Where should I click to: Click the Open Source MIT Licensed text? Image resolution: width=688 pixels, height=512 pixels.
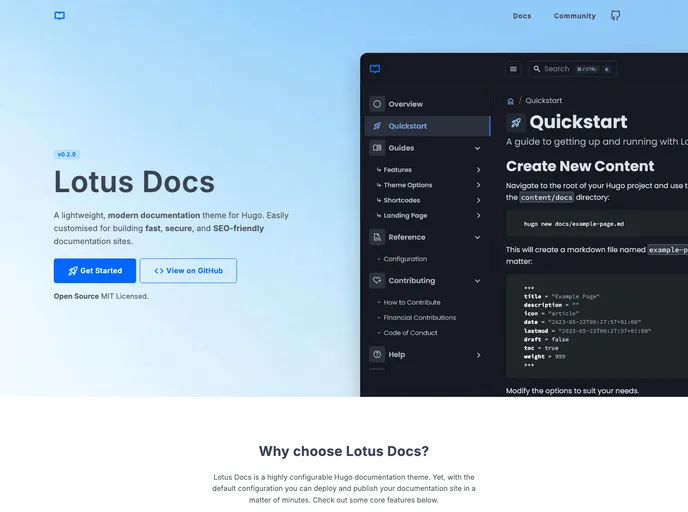(x=101, y=296)
